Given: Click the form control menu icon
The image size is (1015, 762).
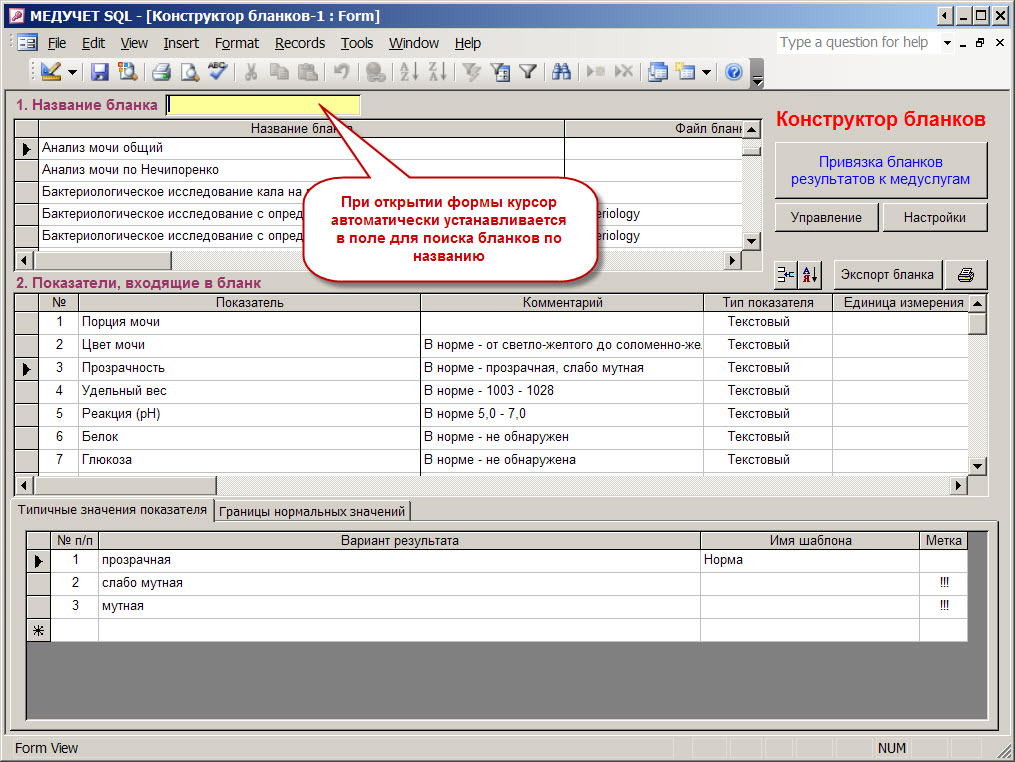Looking at the screenshot, I should (x=27, y=43).
